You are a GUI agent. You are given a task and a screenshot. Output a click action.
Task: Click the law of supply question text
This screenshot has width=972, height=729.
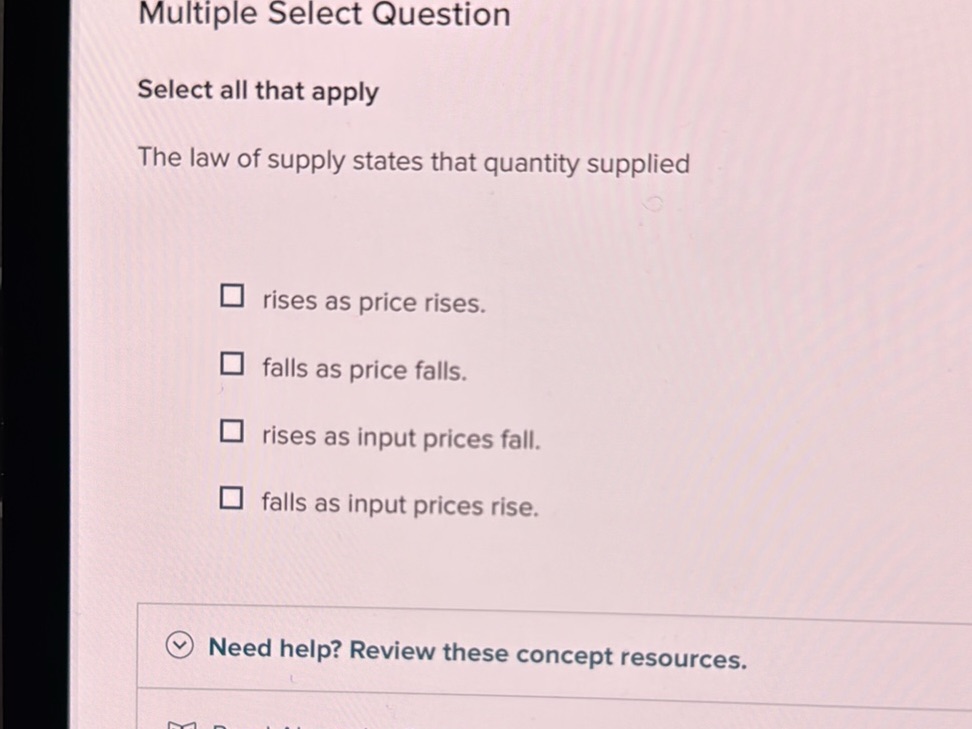click(x=415, y=161)
